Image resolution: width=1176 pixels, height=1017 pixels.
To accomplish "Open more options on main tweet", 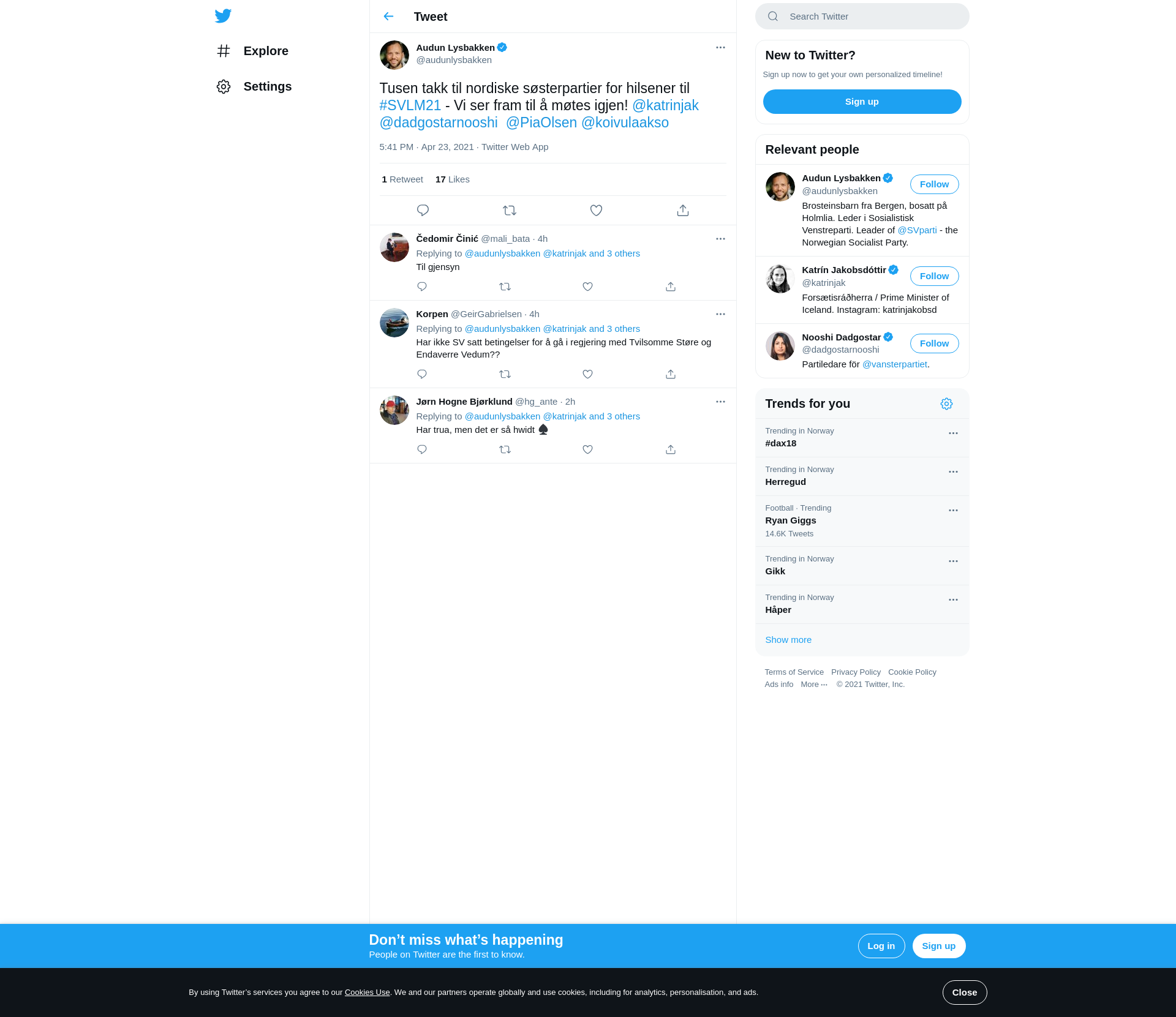I will coord(720,48).
